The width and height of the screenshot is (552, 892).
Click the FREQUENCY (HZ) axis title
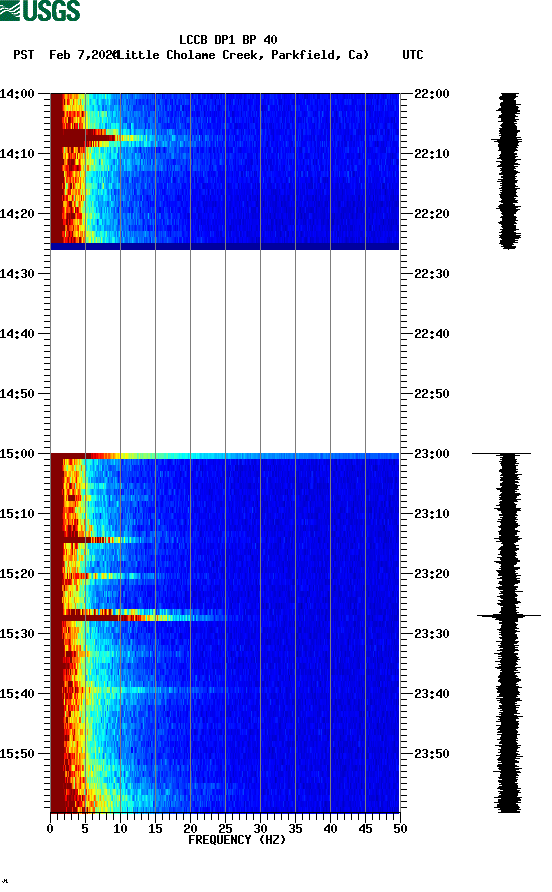[237, 840]
